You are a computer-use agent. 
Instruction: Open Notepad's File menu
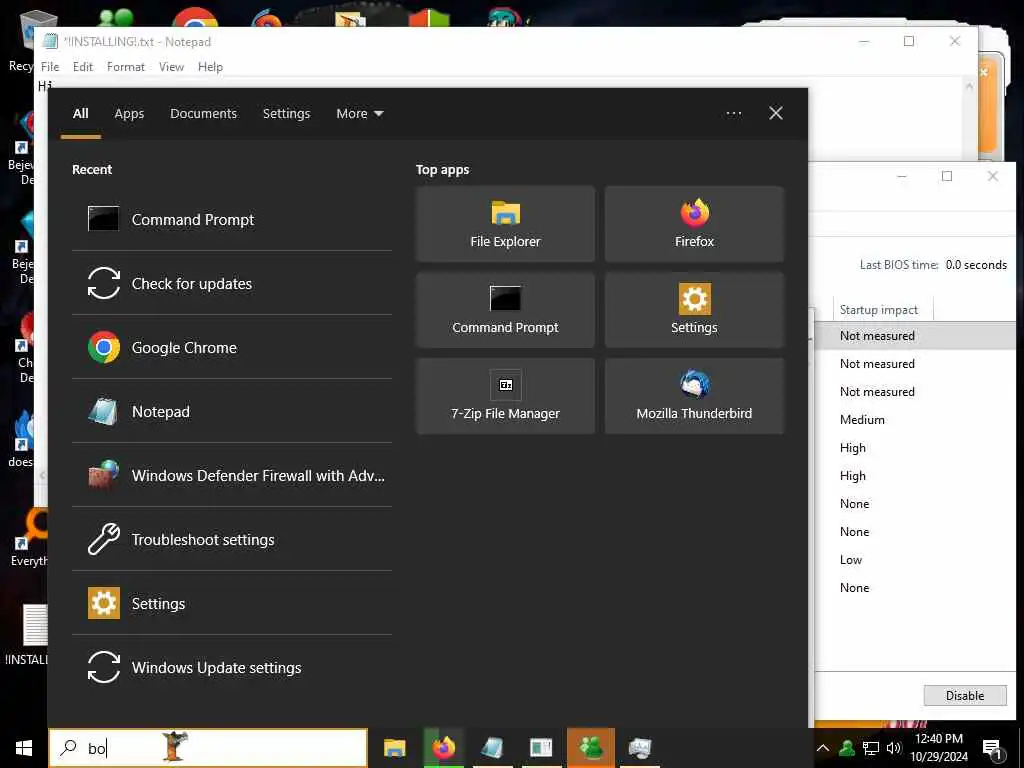(x=50, y=67)
